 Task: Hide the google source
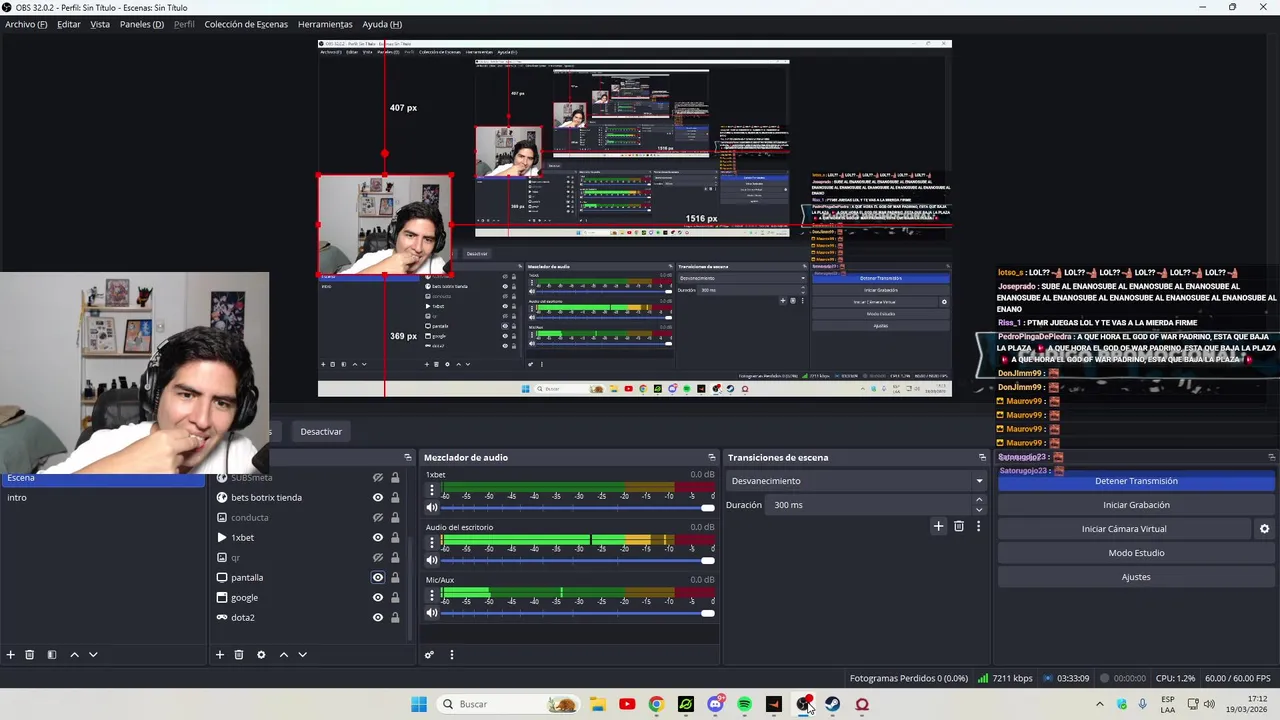point(378,597)
